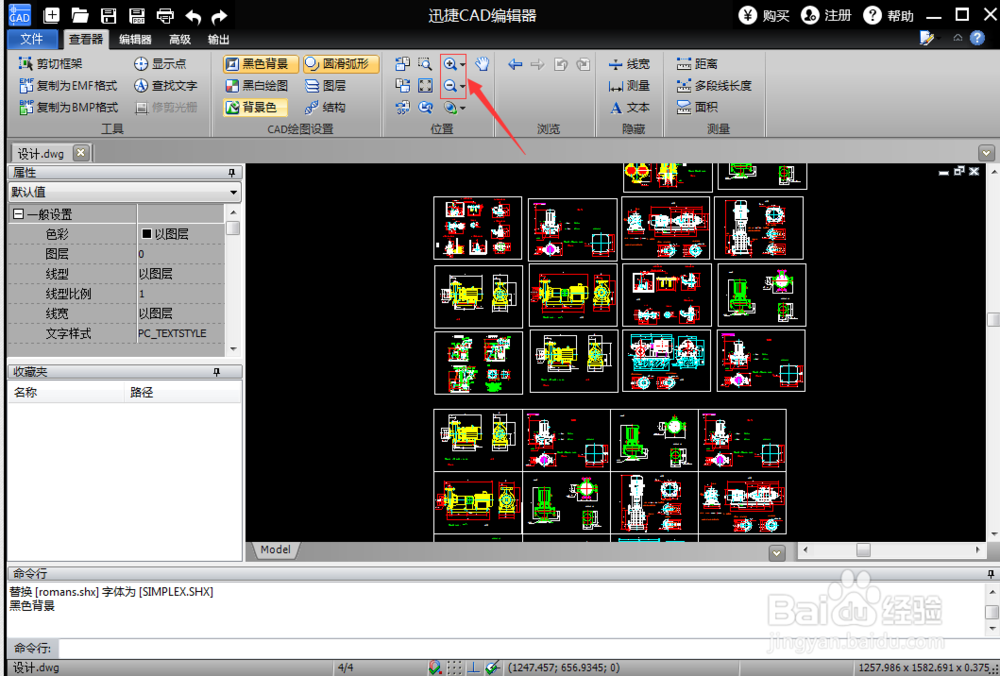Open the layout list dropdown beside Model
The width and height of the screenshot is (1000, 676).
[777, 553]
